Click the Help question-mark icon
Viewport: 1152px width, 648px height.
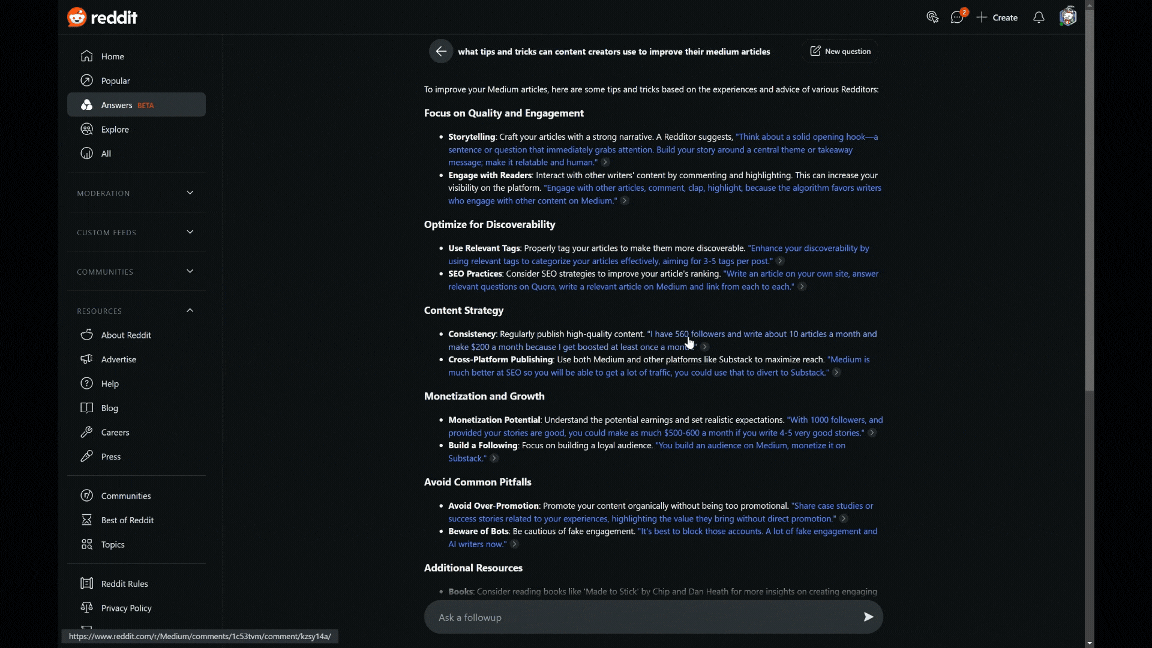click(x=87, y=384)
